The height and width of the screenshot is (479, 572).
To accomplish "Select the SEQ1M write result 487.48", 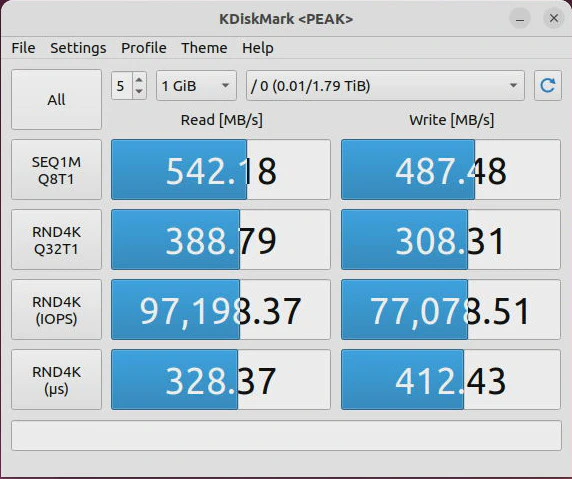I will point(451,170).
